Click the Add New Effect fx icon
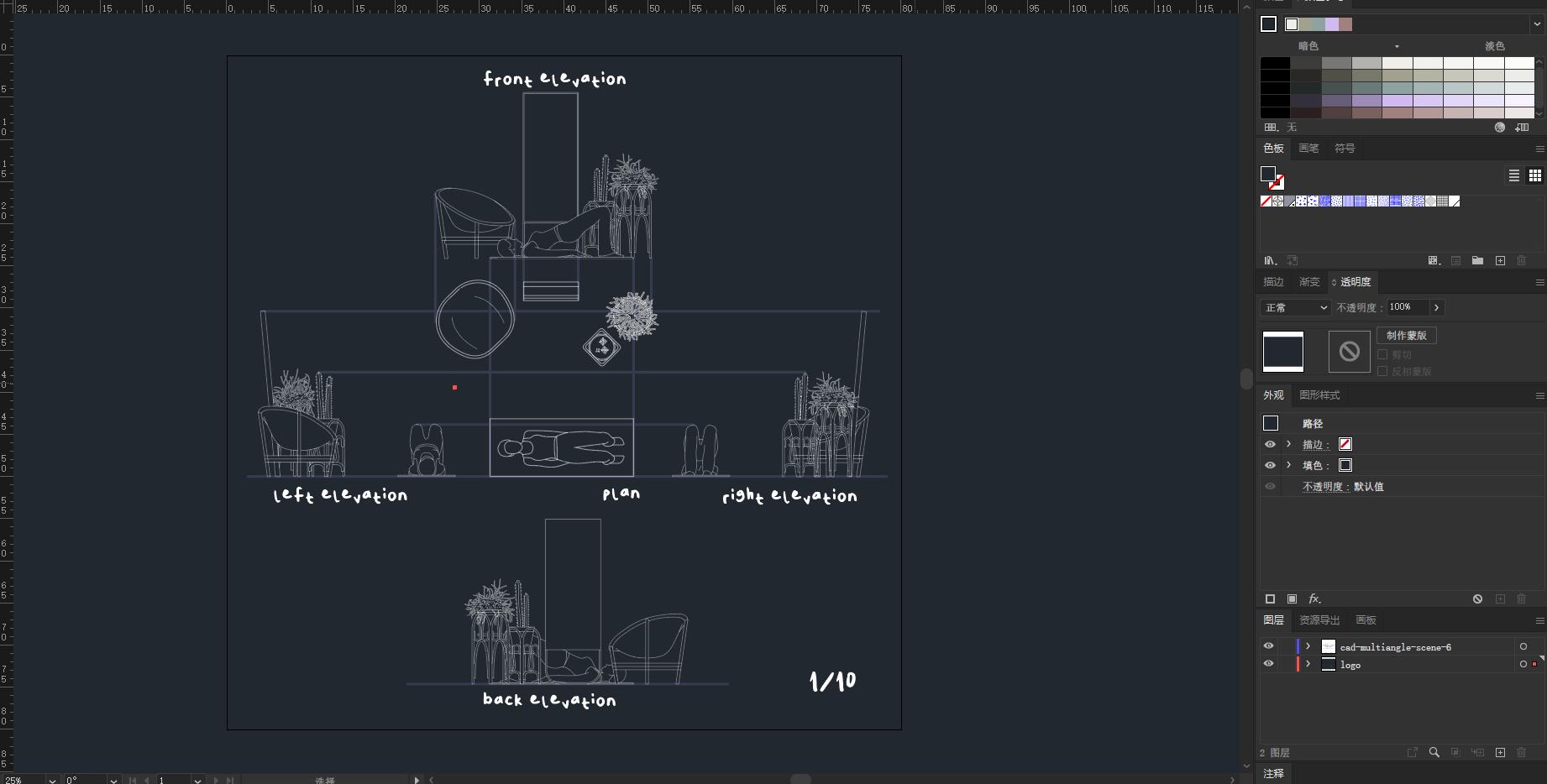Screen dimensions: 1547x784 click(x=1314, y=598)
